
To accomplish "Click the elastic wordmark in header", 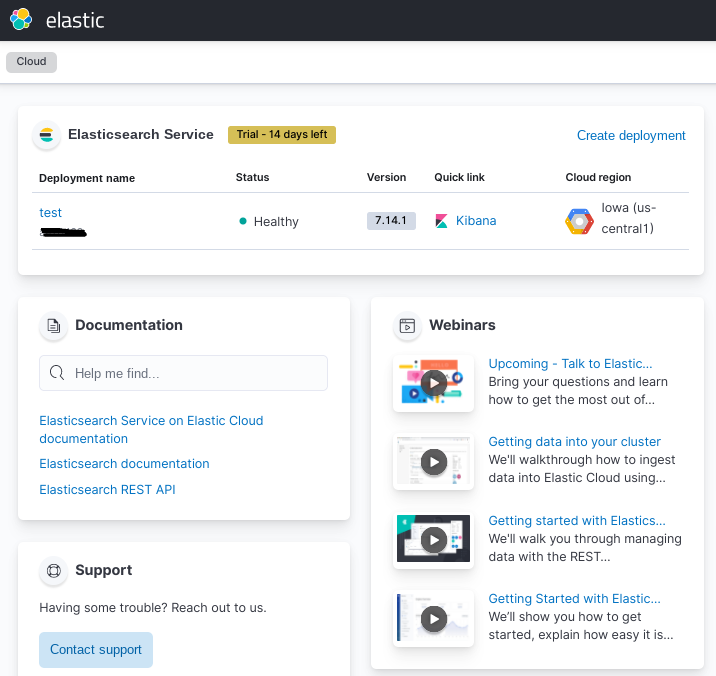I will pyautogui.click(x=75, y=21).
